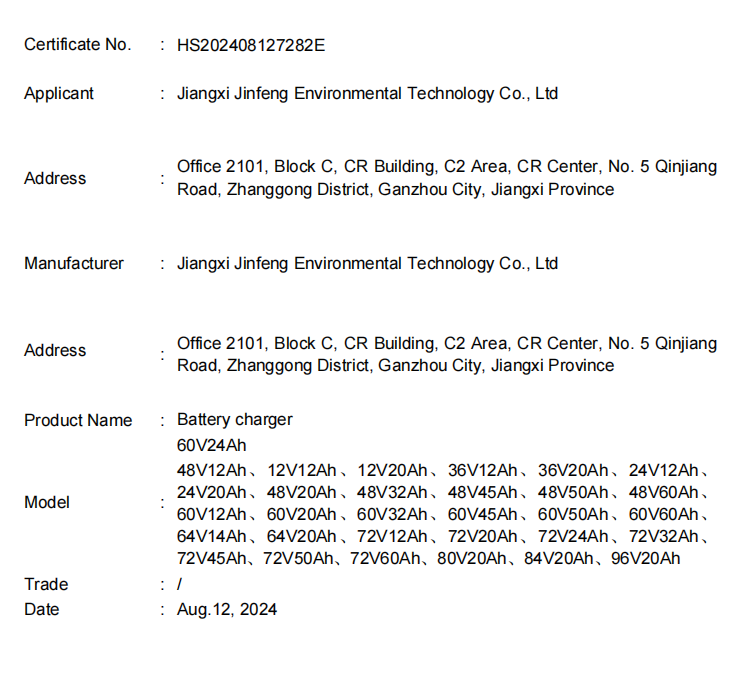This screenshot has width=756, height=677.
Task: Click the Product Name label
Action: point(78,421)
